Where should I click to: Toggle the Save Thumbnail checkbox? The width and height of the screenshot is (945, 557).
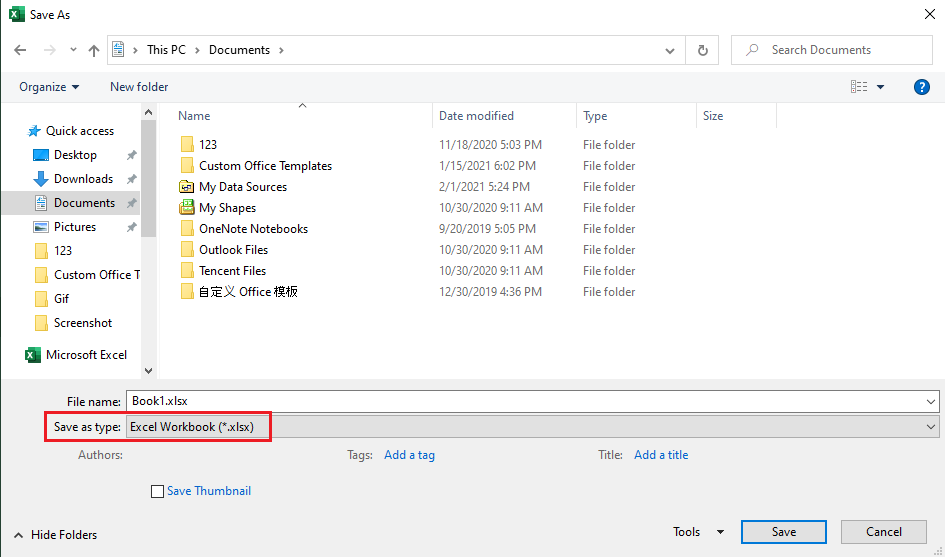157,491
